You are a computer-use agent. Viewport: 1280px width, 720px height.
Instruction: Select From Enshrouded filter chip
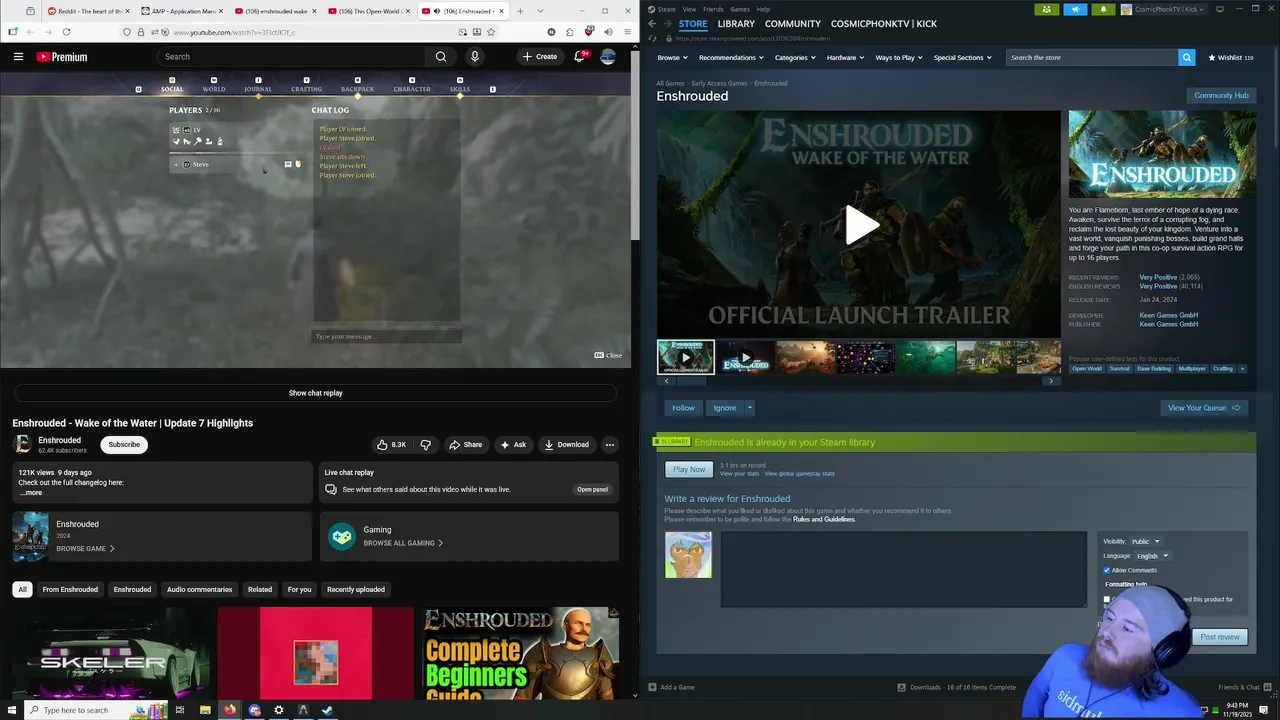coord(70,589)
